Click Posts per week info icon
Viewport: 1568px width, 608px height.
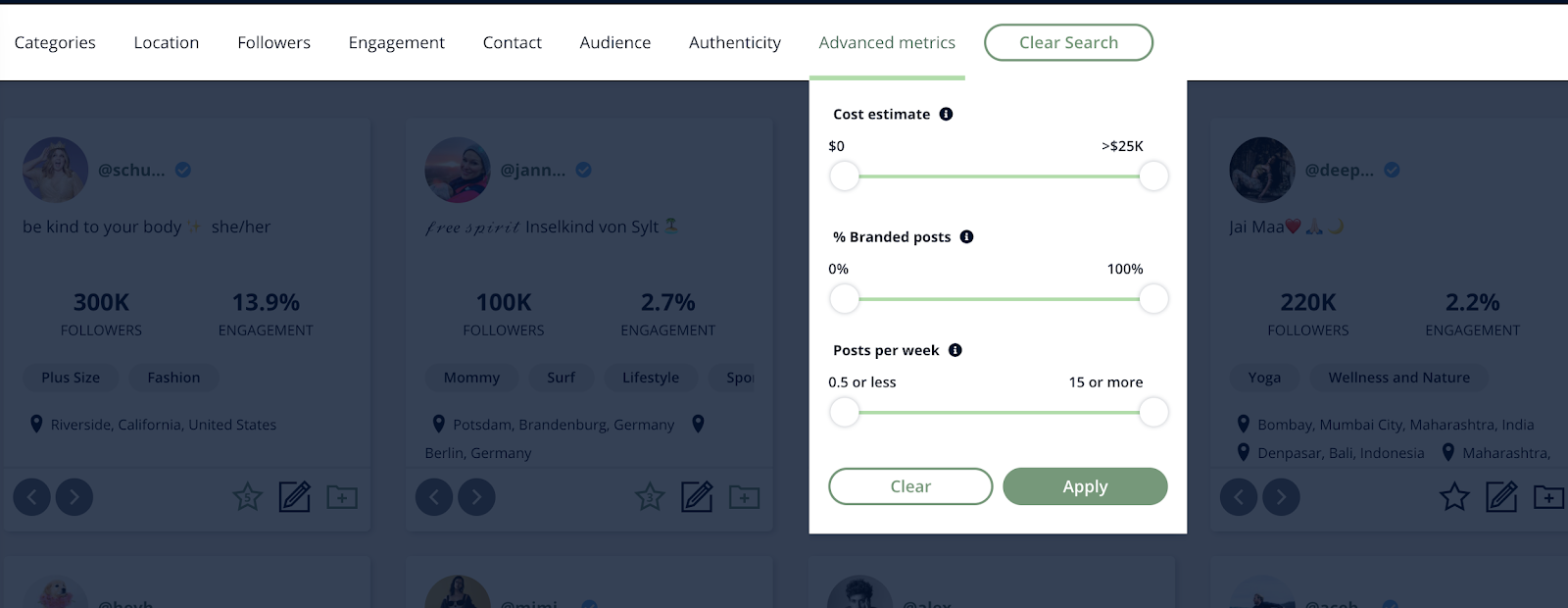point(955,350)
